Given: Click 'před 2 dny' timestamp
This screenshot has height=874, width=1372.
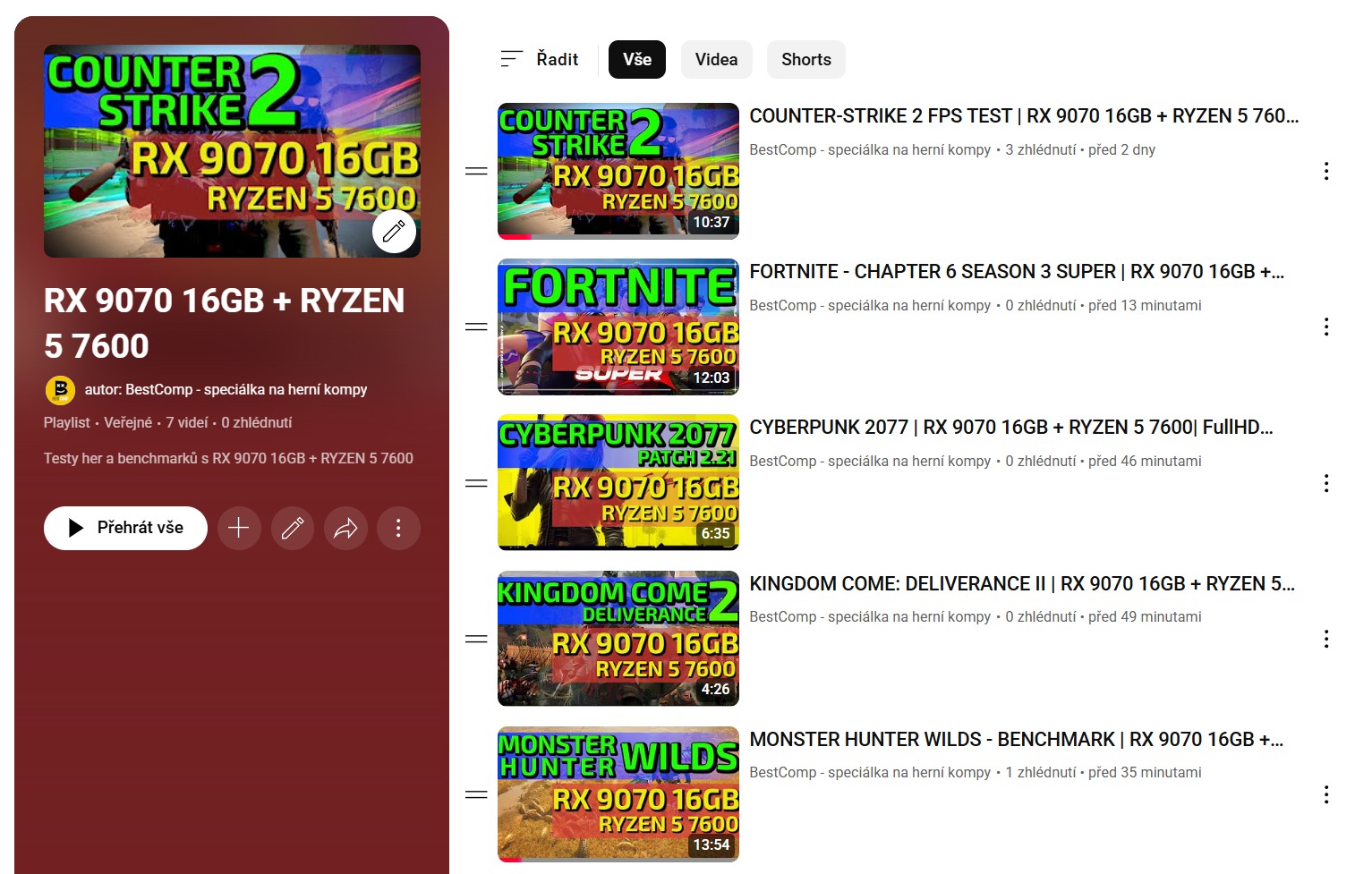Looking at the screenshot, I should click(1121, 149).
